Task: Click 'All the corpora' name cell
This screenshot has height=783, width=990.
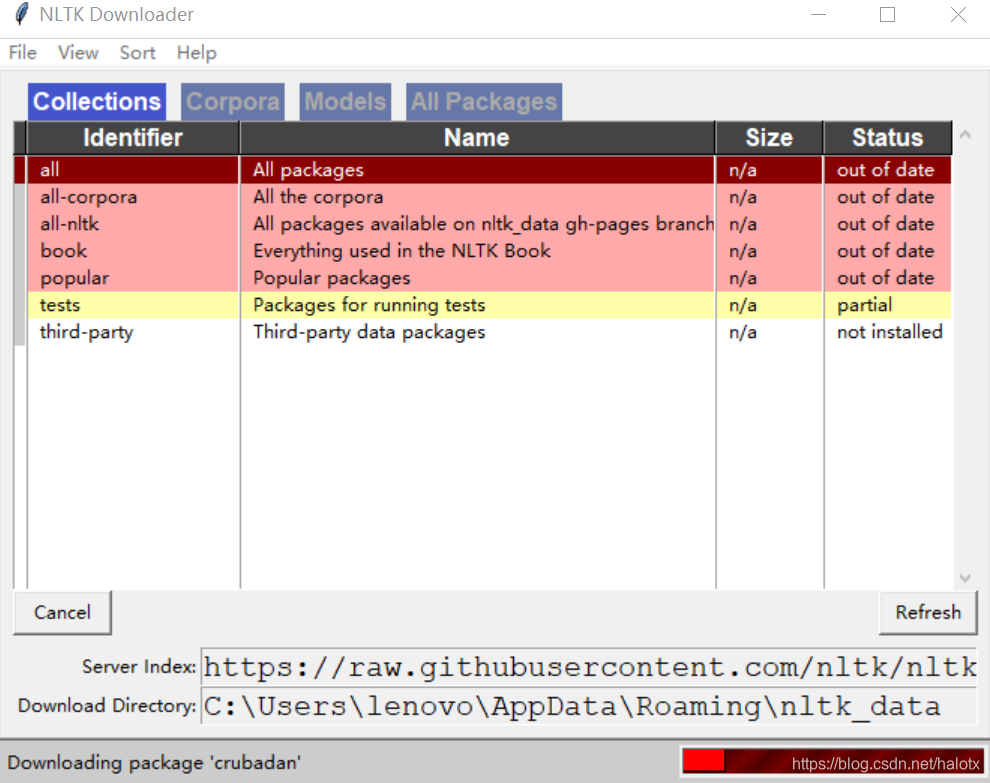Action: (477, 197)
